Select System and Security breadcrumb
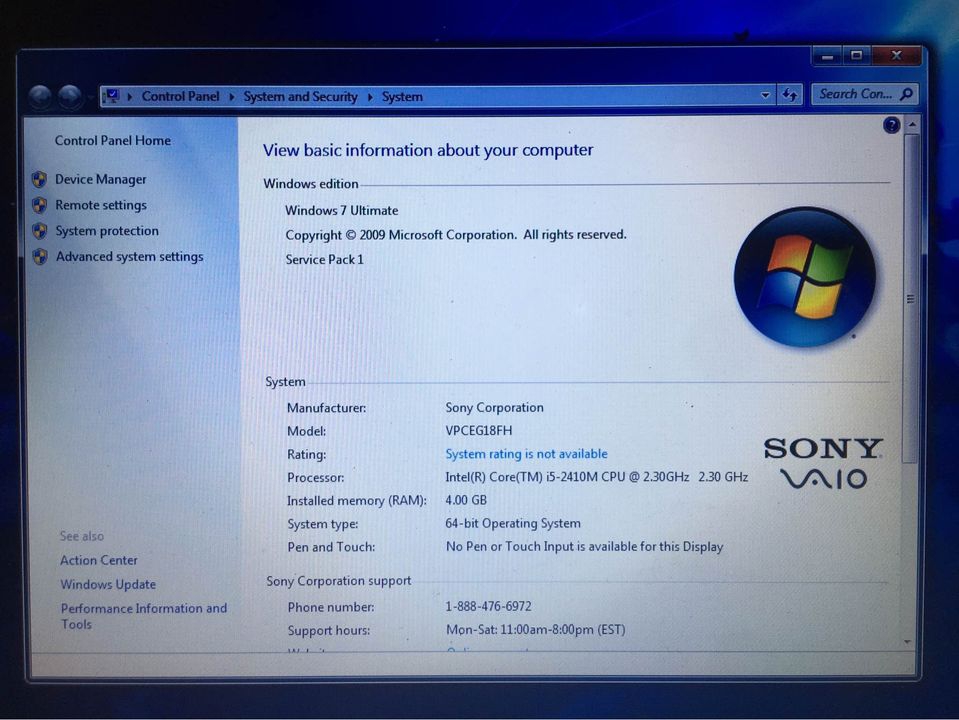959x720 pixels. [x=300, y=97]
